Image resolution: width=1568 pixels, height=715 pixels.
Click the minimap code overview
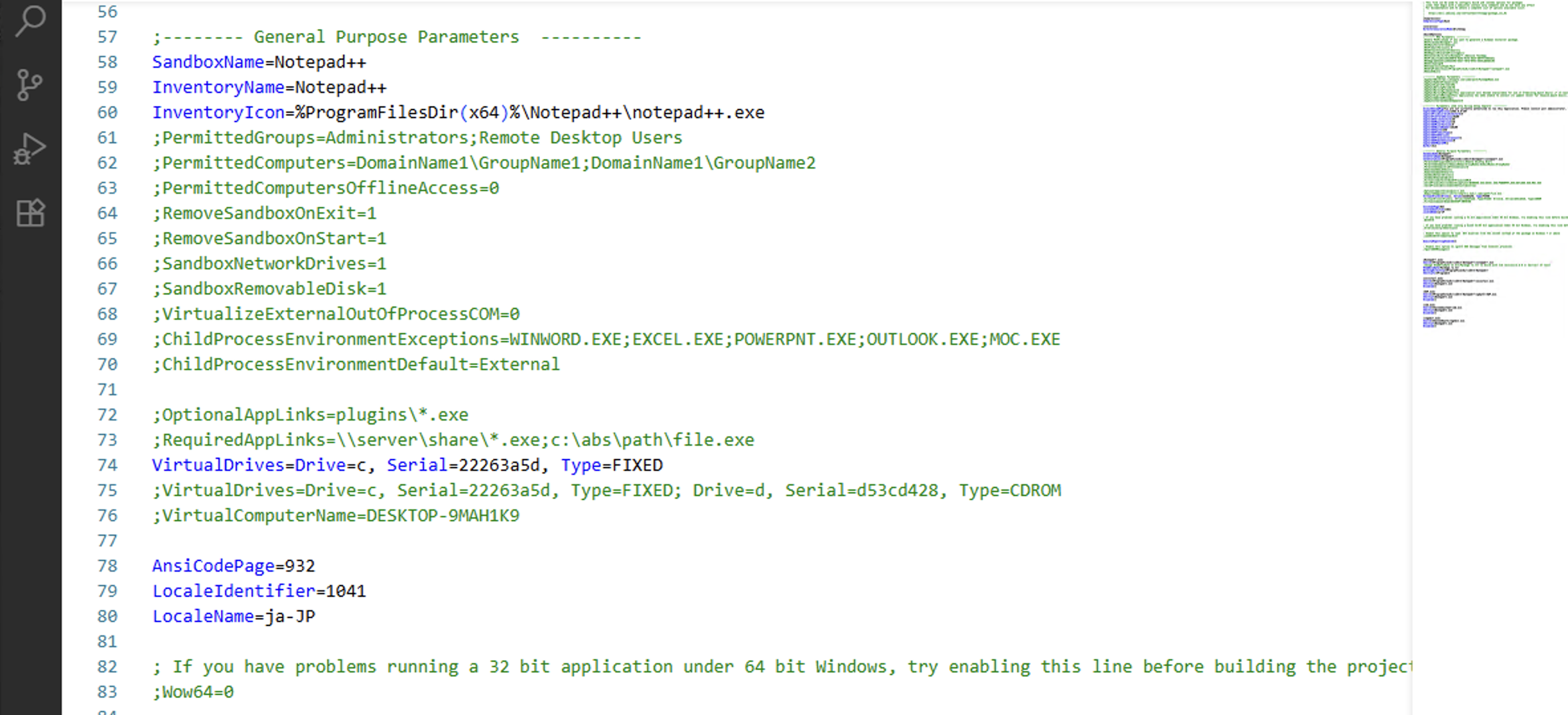tap(1493, 166)
